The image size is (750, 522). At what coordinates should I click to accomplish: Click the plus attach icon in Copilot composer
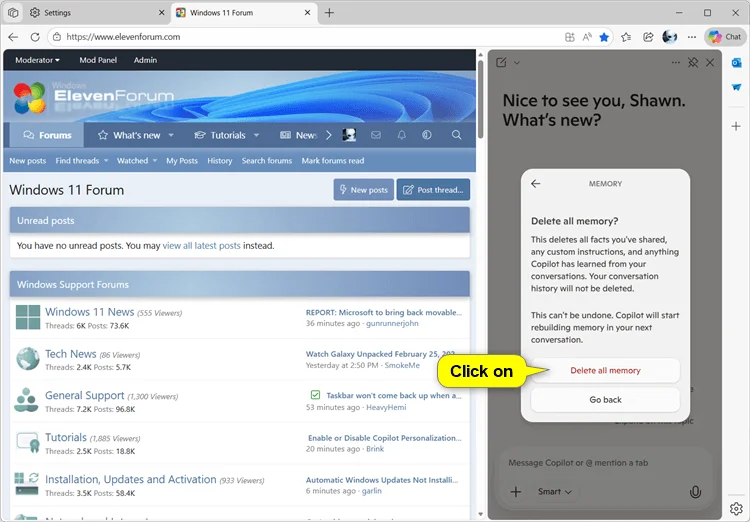coord(516,491)
